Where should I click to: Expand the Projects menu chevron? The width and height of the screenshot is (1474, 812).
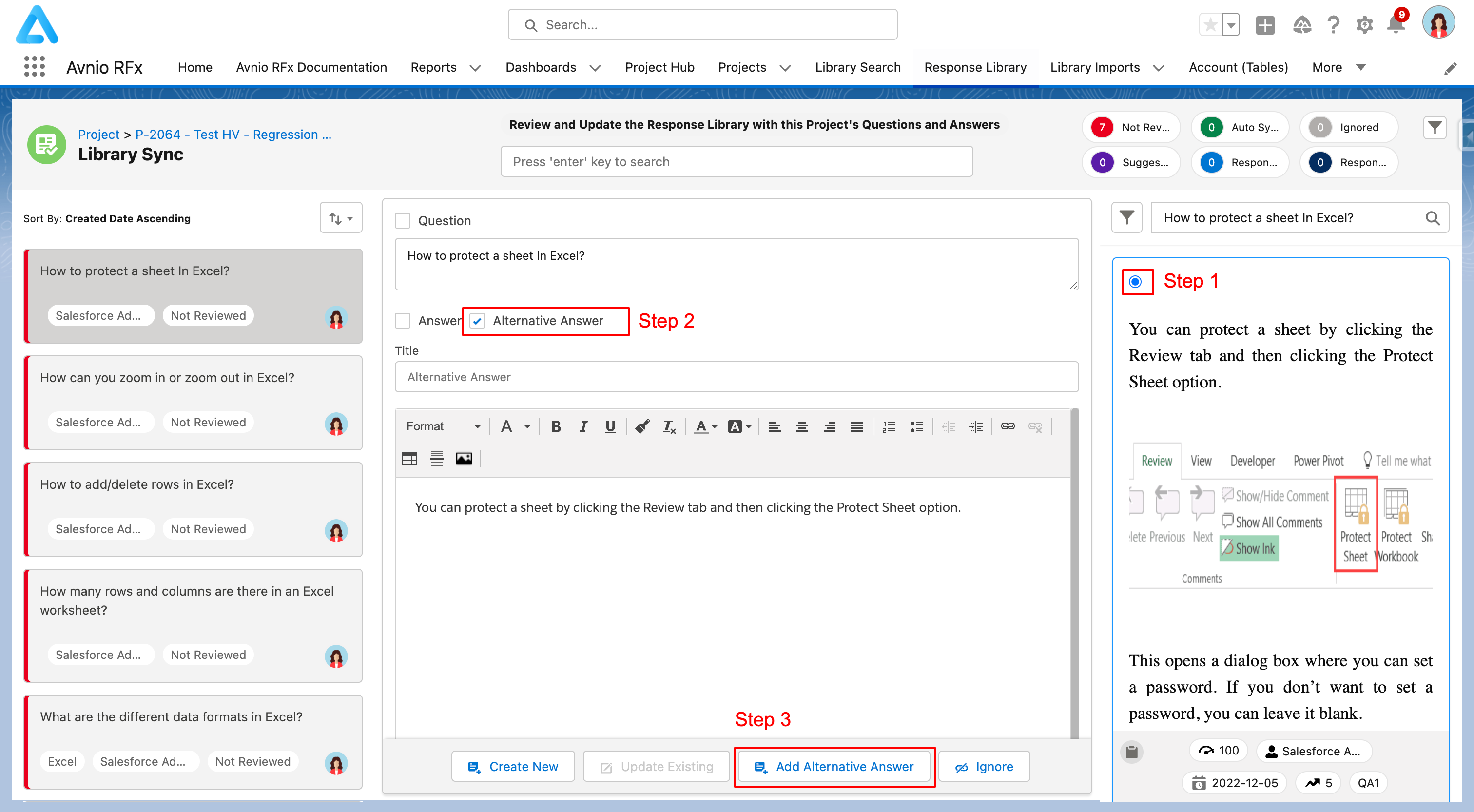click(x=785, y=68)
